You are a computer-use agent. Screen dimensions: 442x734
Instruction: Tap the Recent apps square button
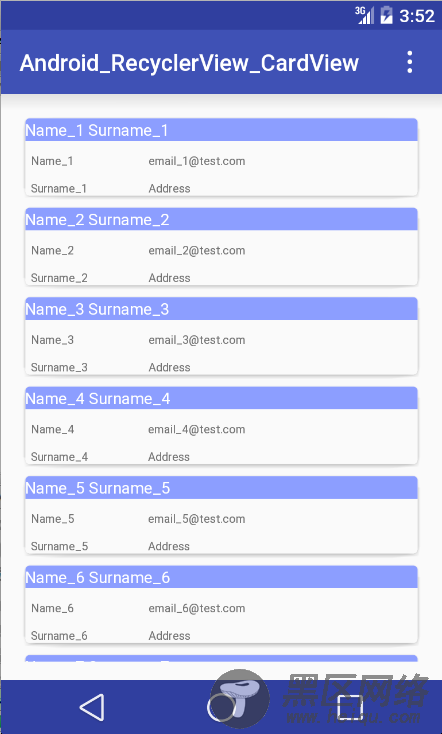click(350, 707)
